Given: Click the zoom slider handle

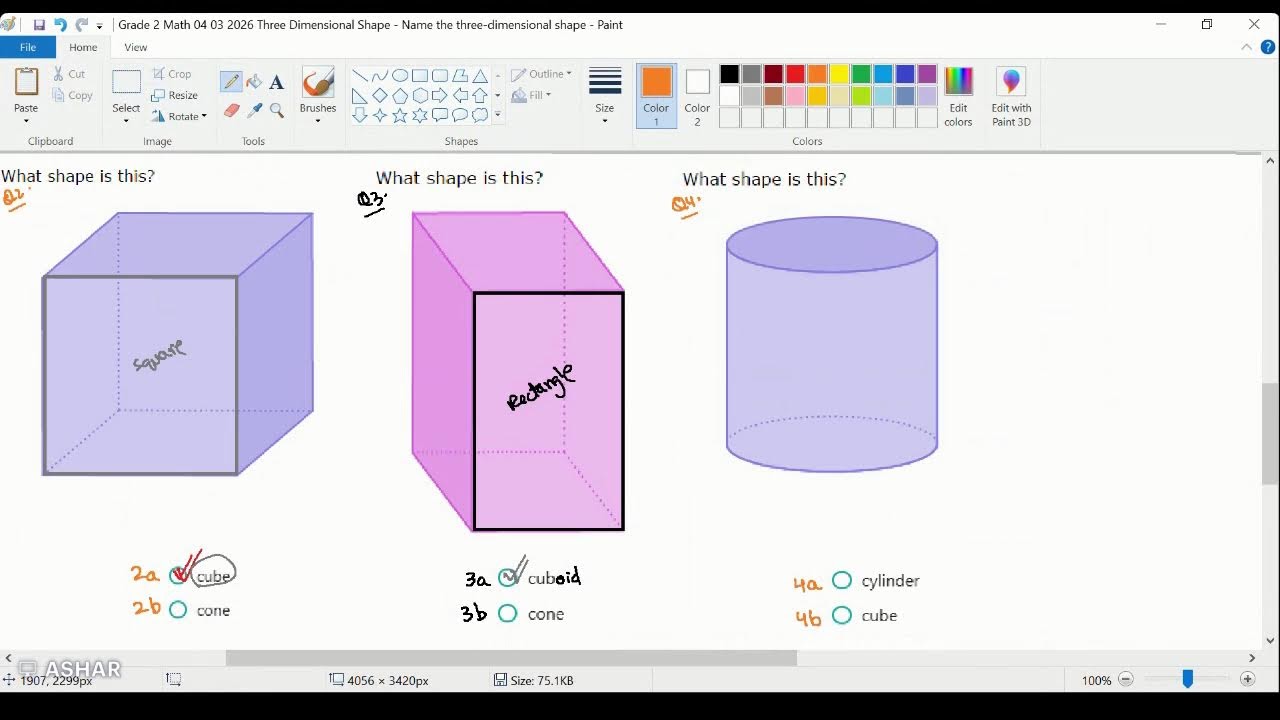Looking at the screenshot, I should [x=1187, y=679].
